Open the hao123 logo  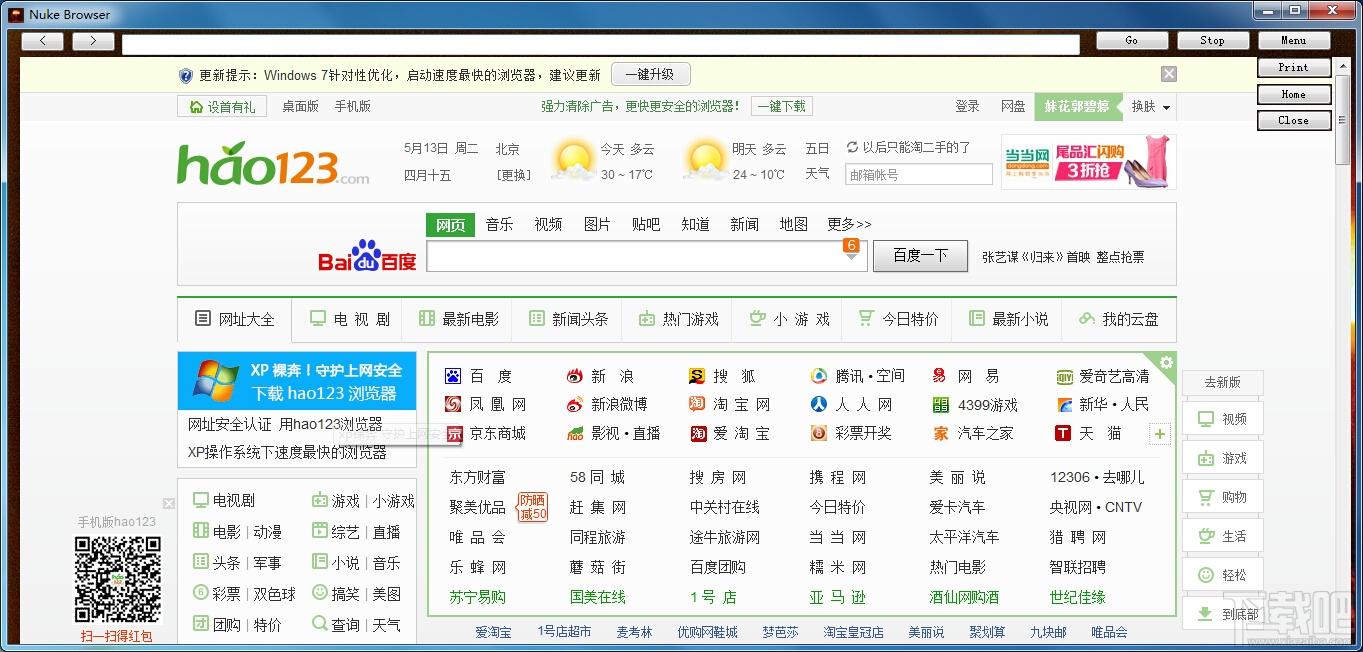click(x=273, y=164)
